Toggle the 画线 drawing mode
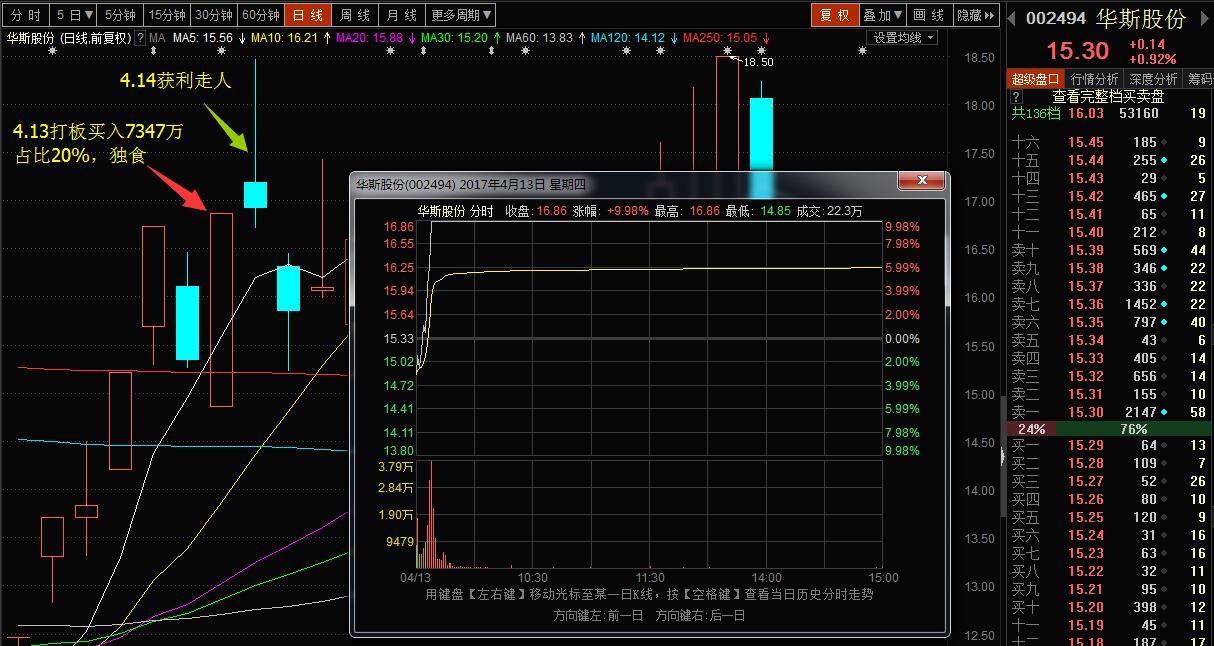The height and width of the screenshot is (646, 1214). [928, 15]
